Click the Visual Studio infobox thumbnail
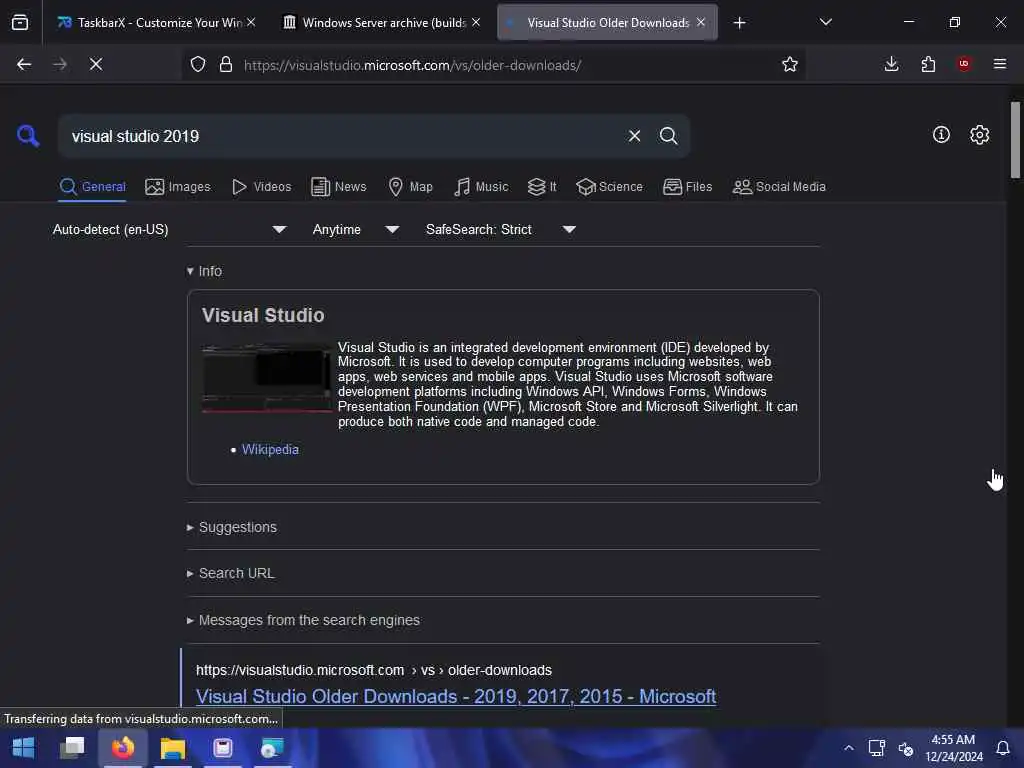This screenshot has width=1024, height=768. pyautogui.click(x=267, y=379)
